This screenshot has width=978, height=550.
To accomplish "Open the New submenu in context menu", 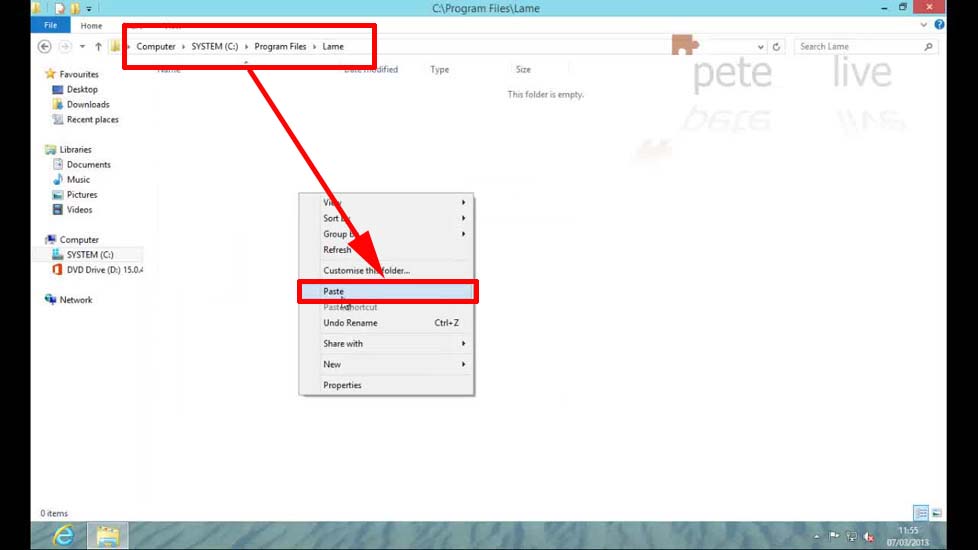I will 387,364.
